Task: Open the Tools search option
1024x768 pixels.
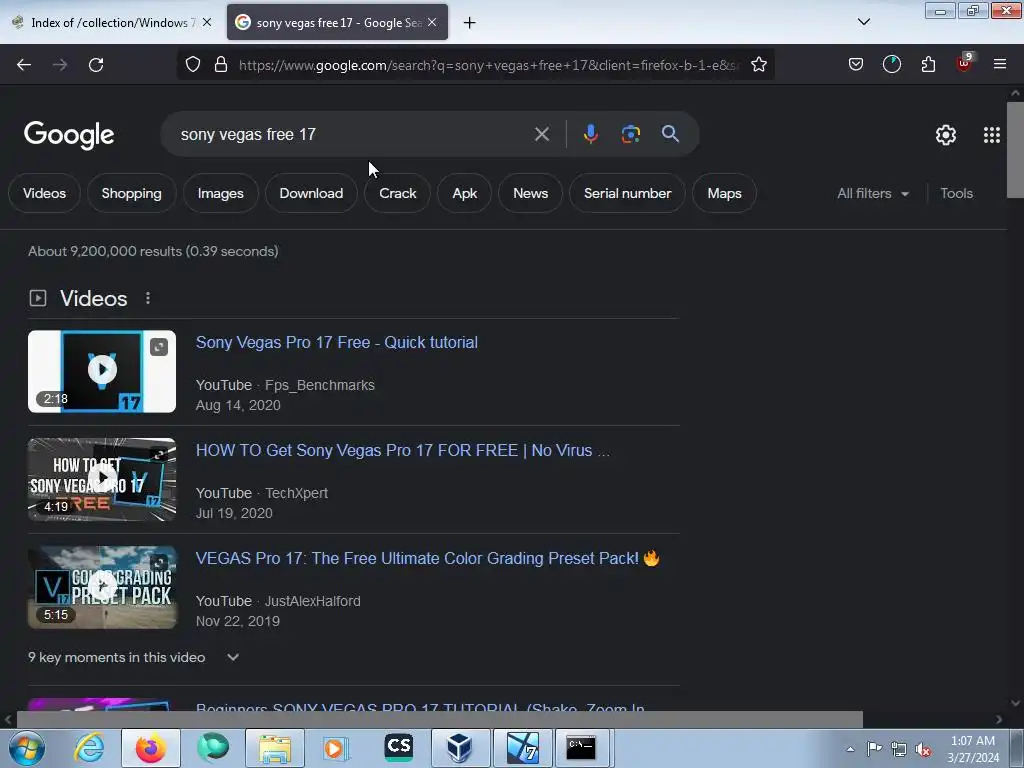Action: (956, 193)
